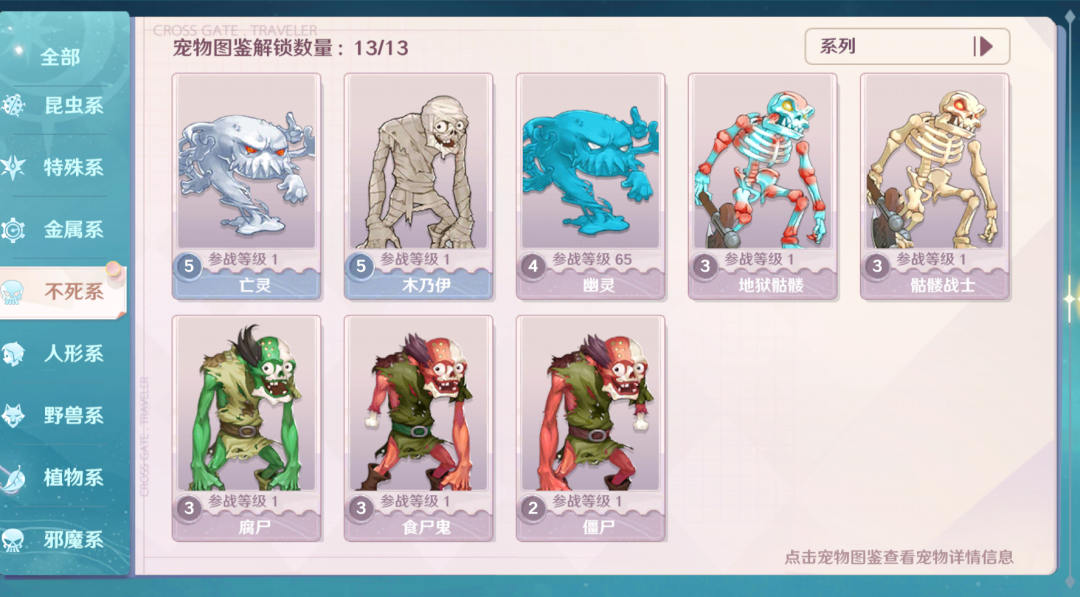This screenshot has height=597, width=1080.
Task: View the 木乃伊 mummy pet card
Action: (419, 186)
